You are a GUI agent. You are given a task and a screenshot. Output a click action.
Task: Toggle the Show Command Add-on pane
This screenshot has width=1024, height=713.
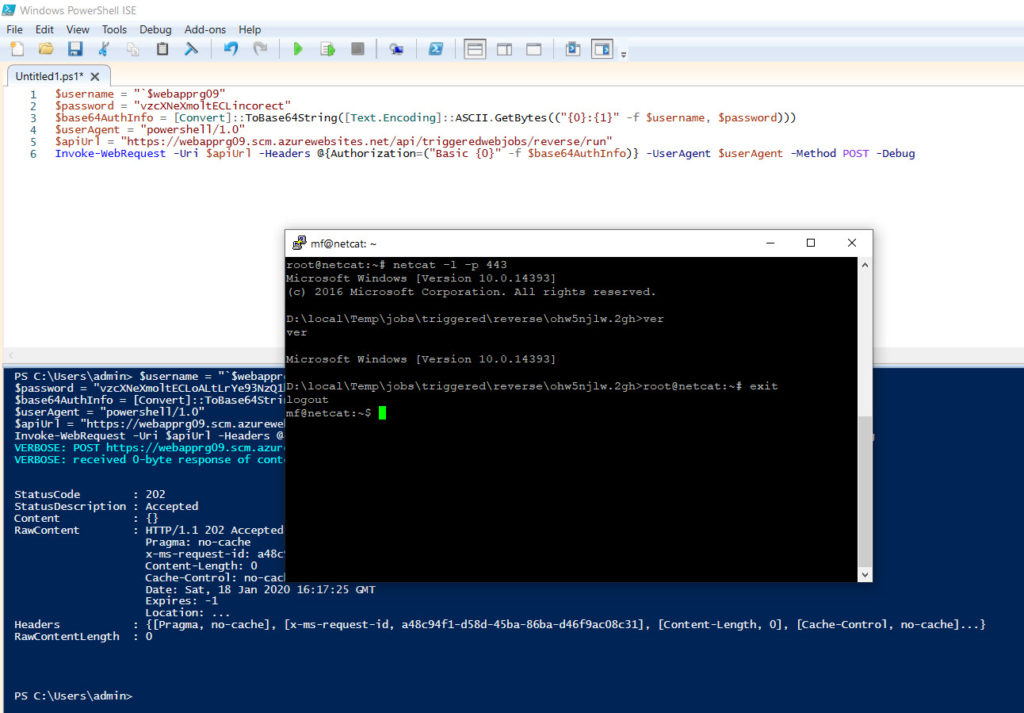(x=602, y=49)
